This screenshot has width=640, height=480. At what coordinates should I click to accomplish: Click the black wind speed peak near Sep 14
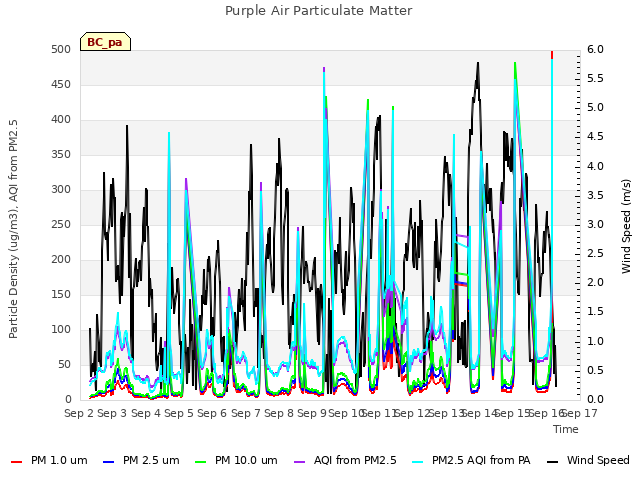point(478,64)
